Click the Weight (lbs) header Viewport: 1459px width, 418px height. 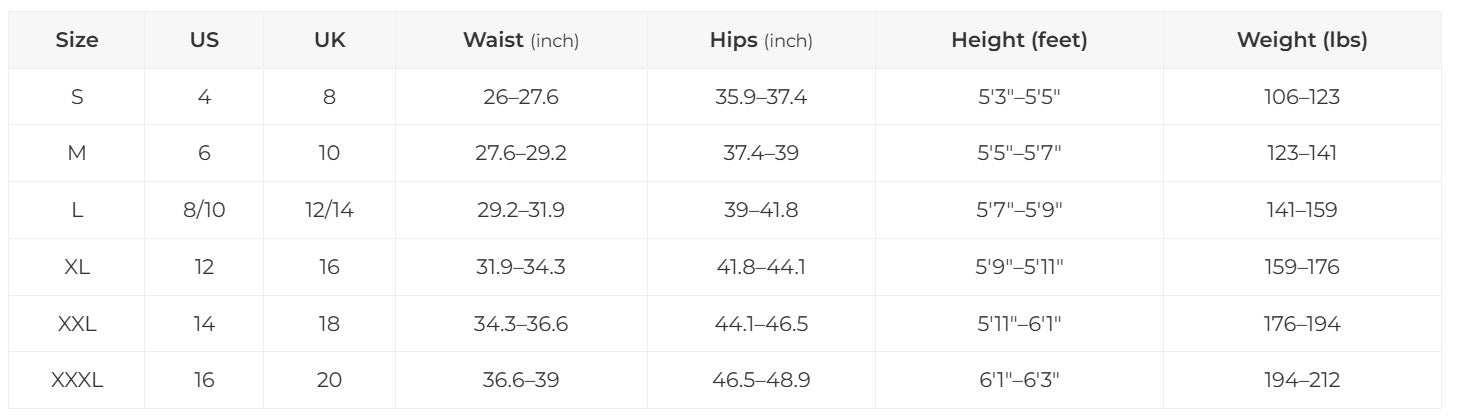(x=1302, y=41)
